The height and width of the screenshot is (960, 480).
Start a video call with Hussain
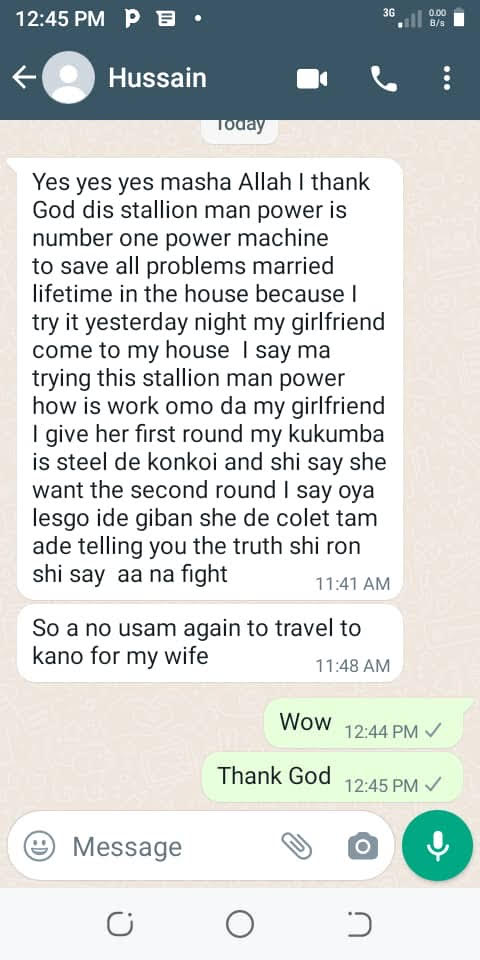312,79
